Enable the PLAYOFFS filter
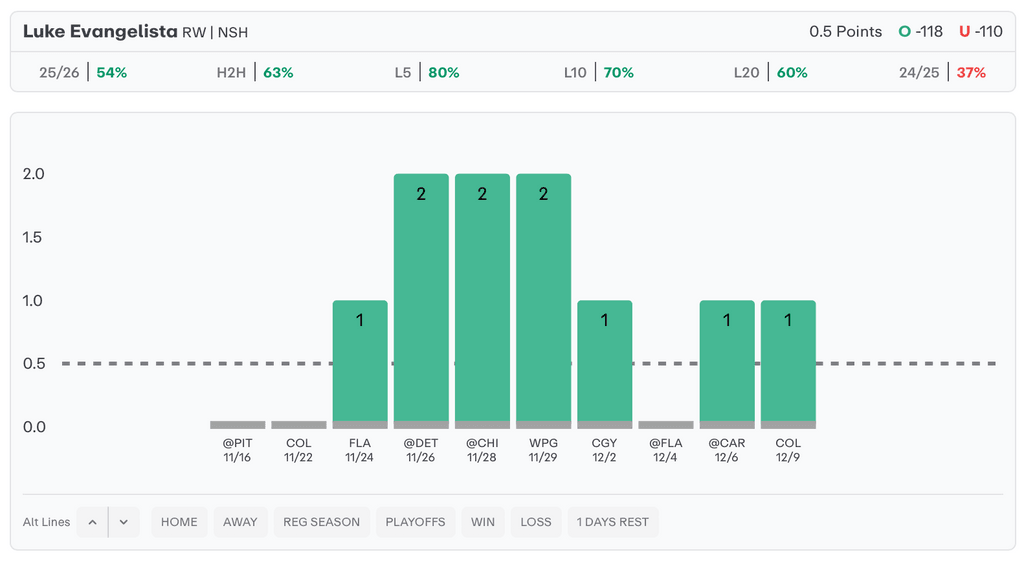The width and height of the screenshot is (1024, 564). (415, 522)
